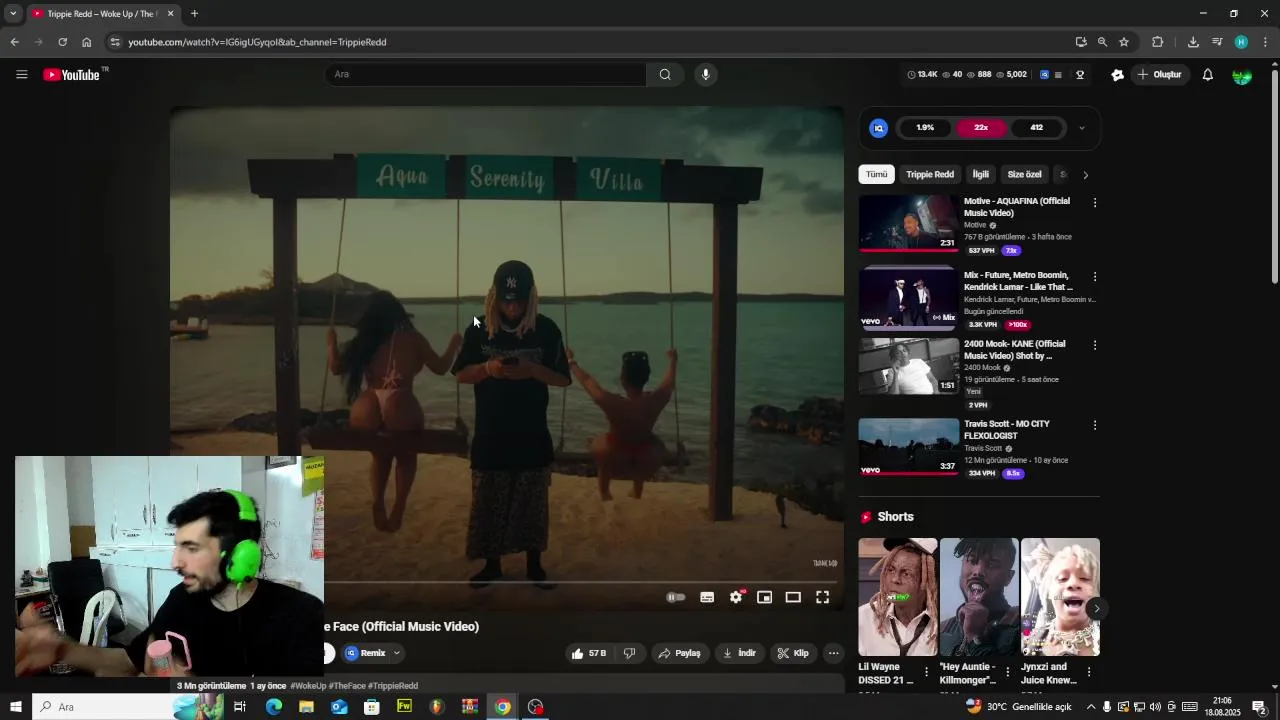
Task: Click the İndir download button
Action: tap(739, 653)
